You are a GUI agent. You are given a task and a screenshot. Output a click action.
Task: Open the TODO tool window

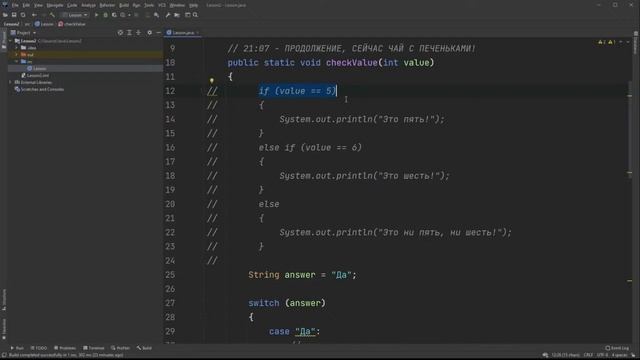pyautogui.click(x=39, y=348)
